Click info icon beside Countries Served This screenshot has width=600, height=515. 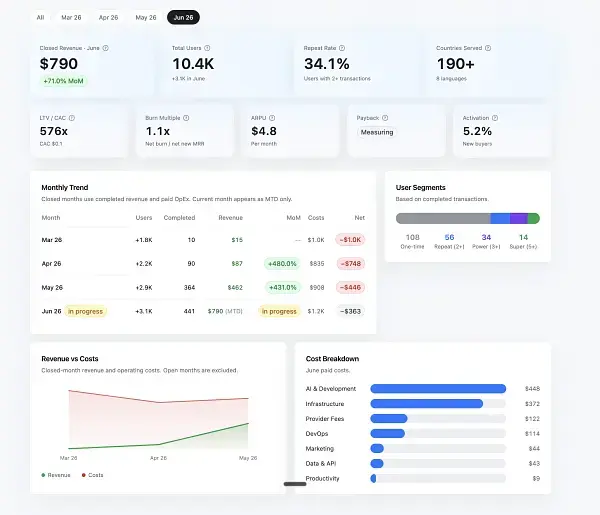488,48
